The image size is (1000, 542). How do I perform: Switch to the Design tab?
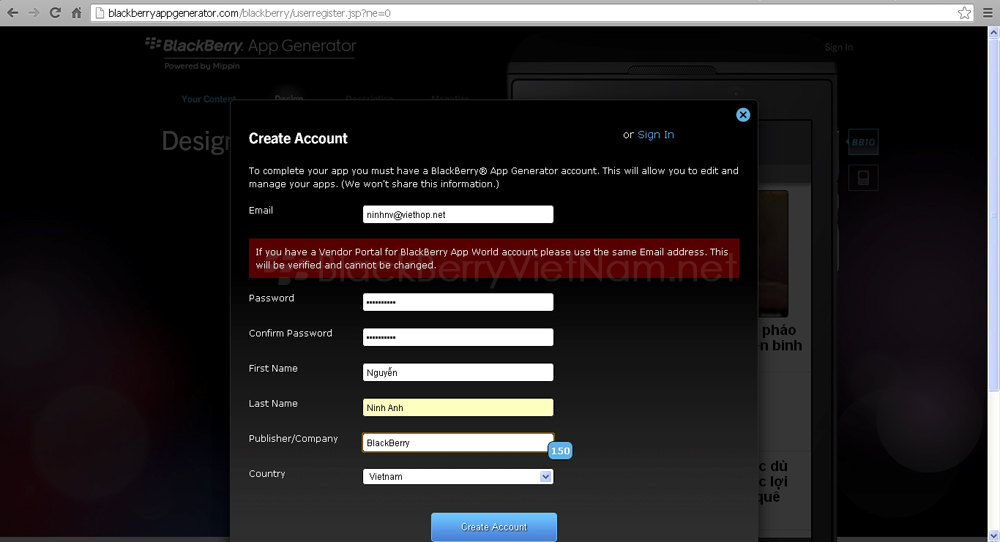pyautogui.click(x=289, y=98)
